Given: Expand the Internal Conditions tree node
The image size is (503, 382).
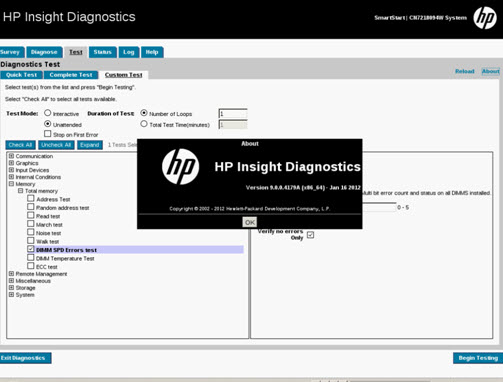Looking at the screenshot, I should click(x=11, y=177).
